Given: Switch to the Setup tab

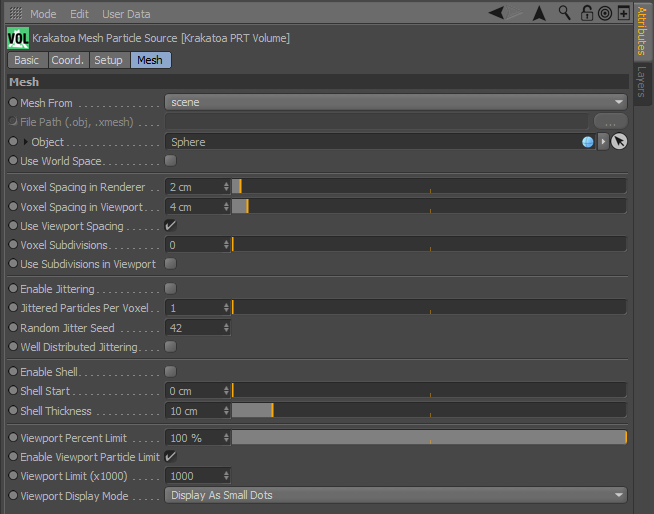Looking at the screenshot, I should click(x=109, y=60).
